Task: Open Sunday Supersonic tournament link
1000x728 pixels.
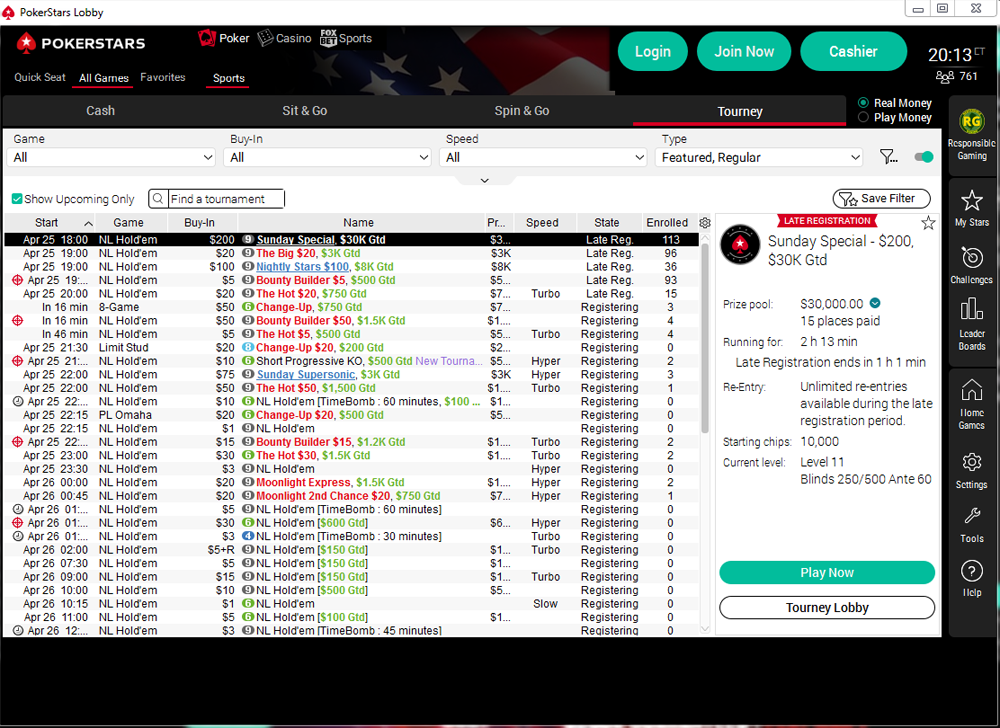Action: (x=305, y=374)
